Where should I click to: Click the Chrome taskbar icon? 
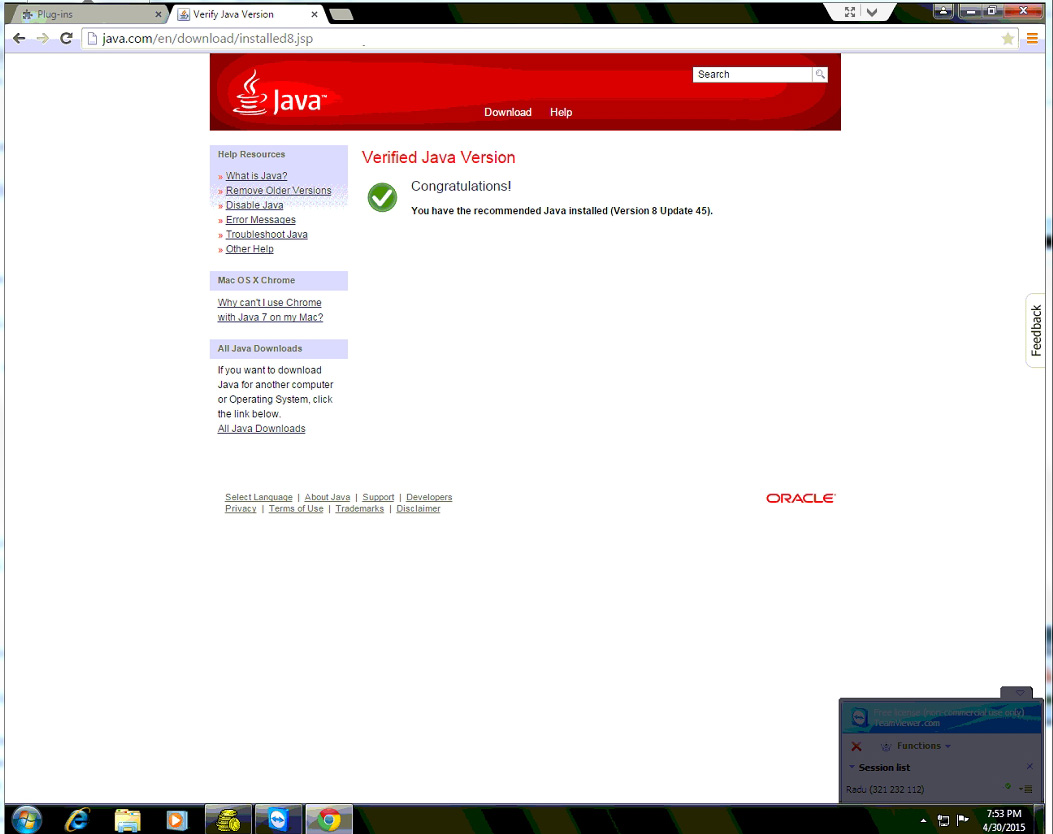pyautogui.click(x=329, y=820)
